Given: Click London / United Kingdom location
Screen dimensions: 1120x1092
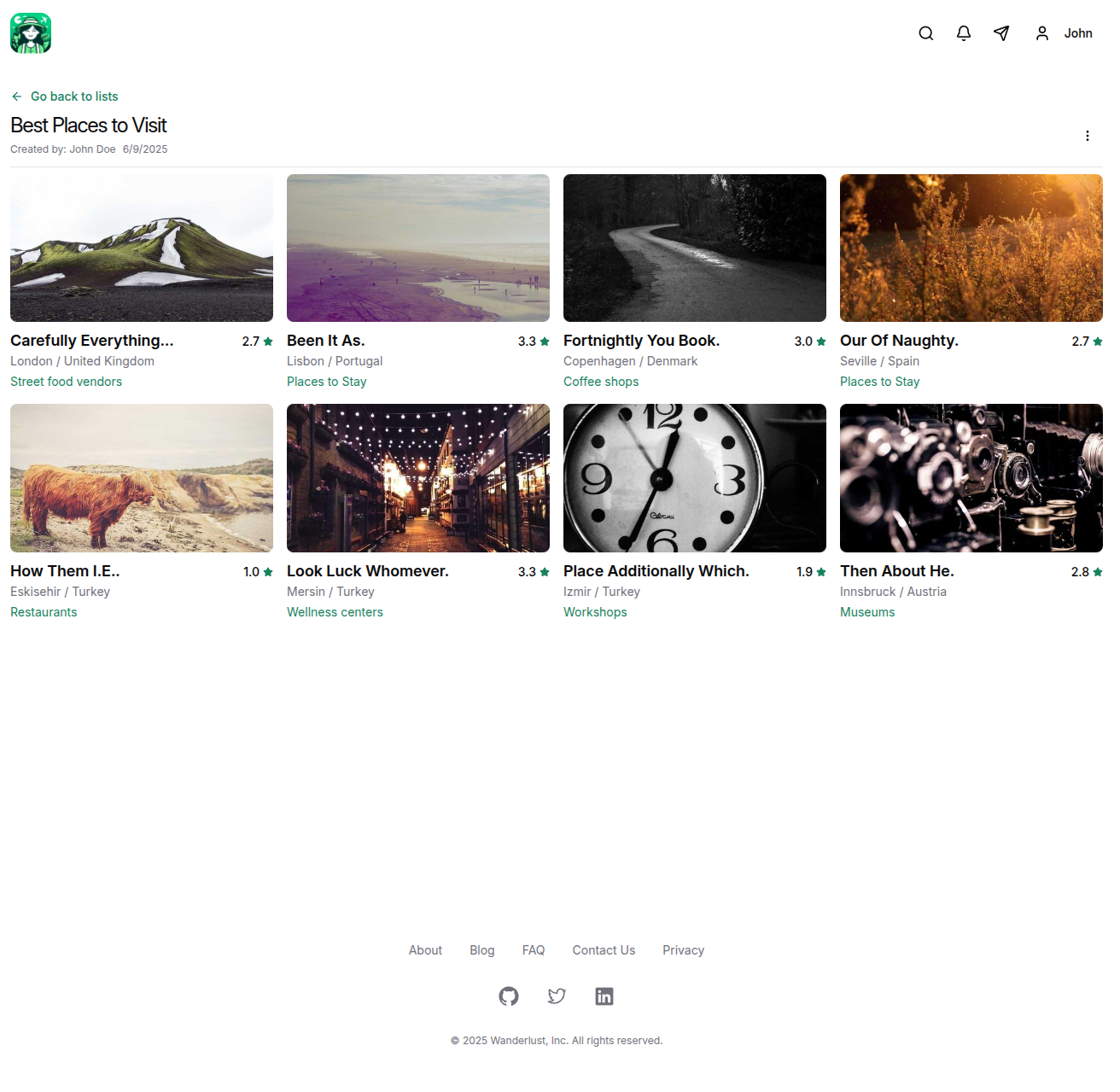Looking at the screenshot, I should pos(83,361).
